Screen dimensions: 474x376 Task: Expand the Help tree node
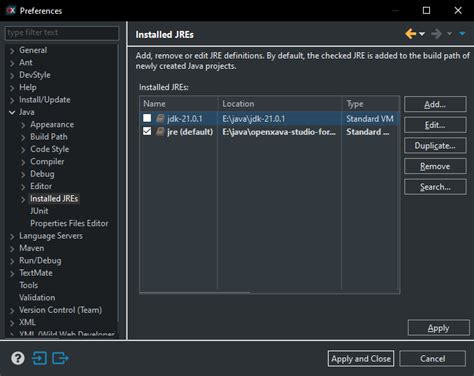click(12, 88)
